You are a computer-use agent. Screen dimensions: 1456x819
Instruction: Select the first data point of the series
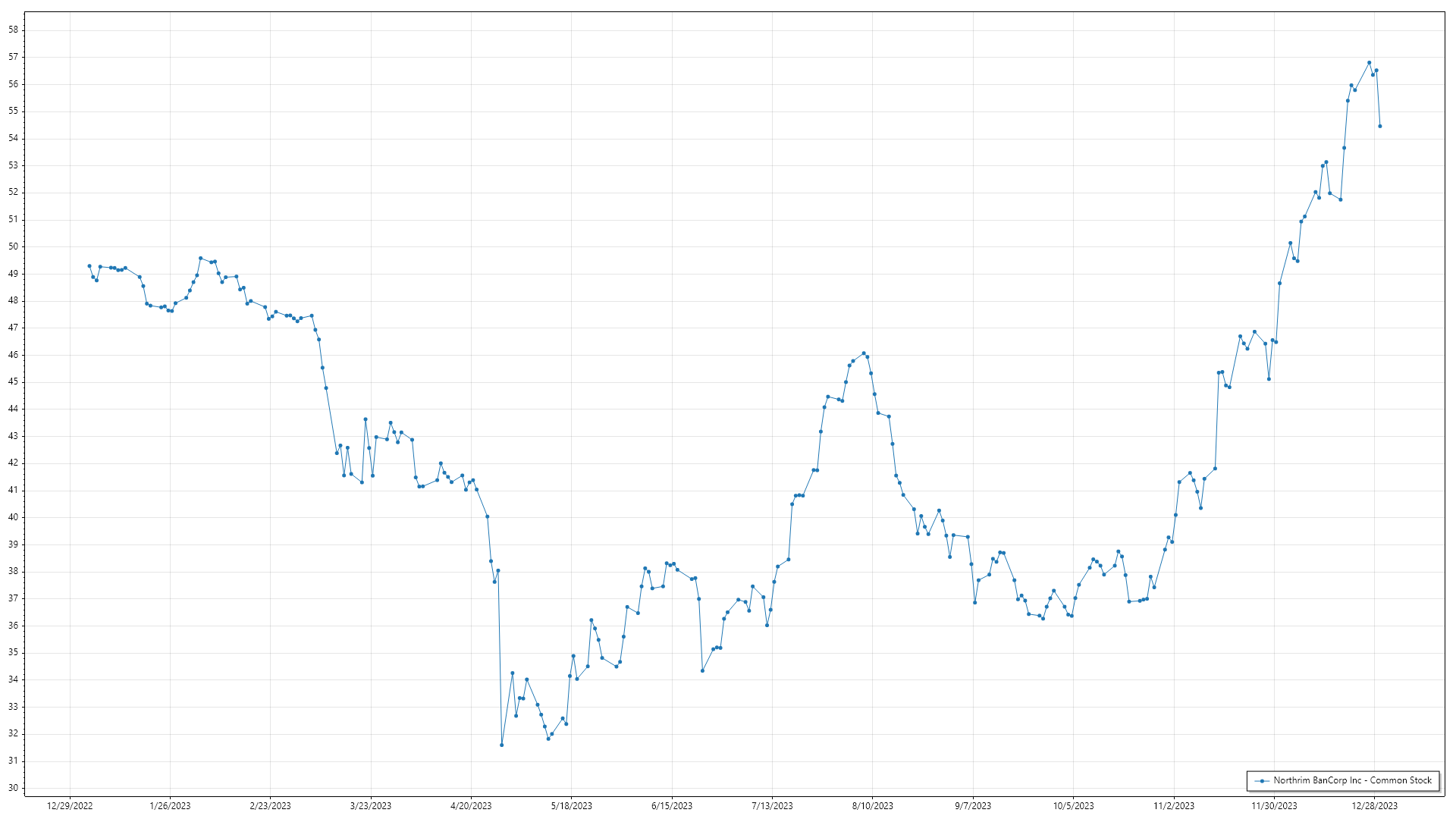pos(89,266)
